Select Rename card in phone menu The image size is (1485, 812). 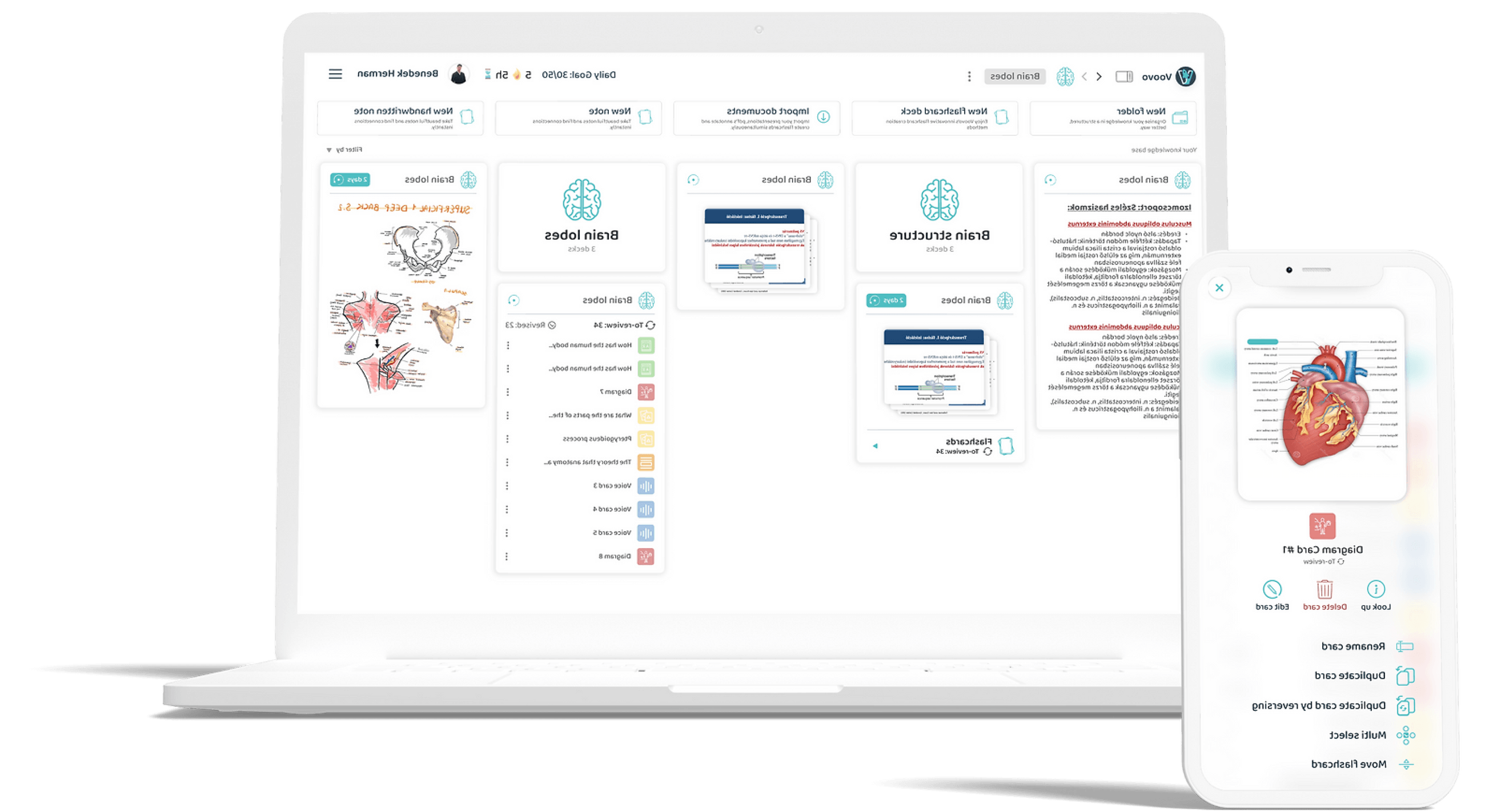pyautogui.click(x=1353, y=646)
